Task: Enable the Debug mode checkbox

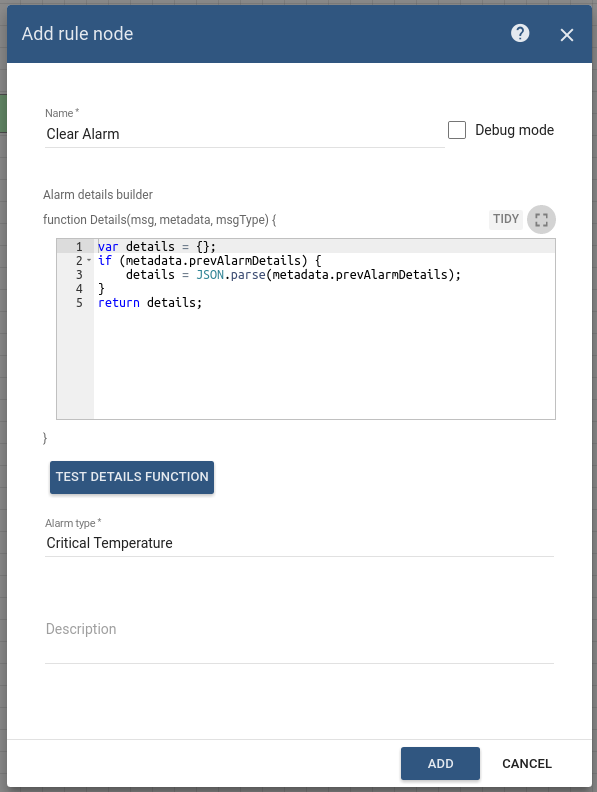Action: (457, 130)
